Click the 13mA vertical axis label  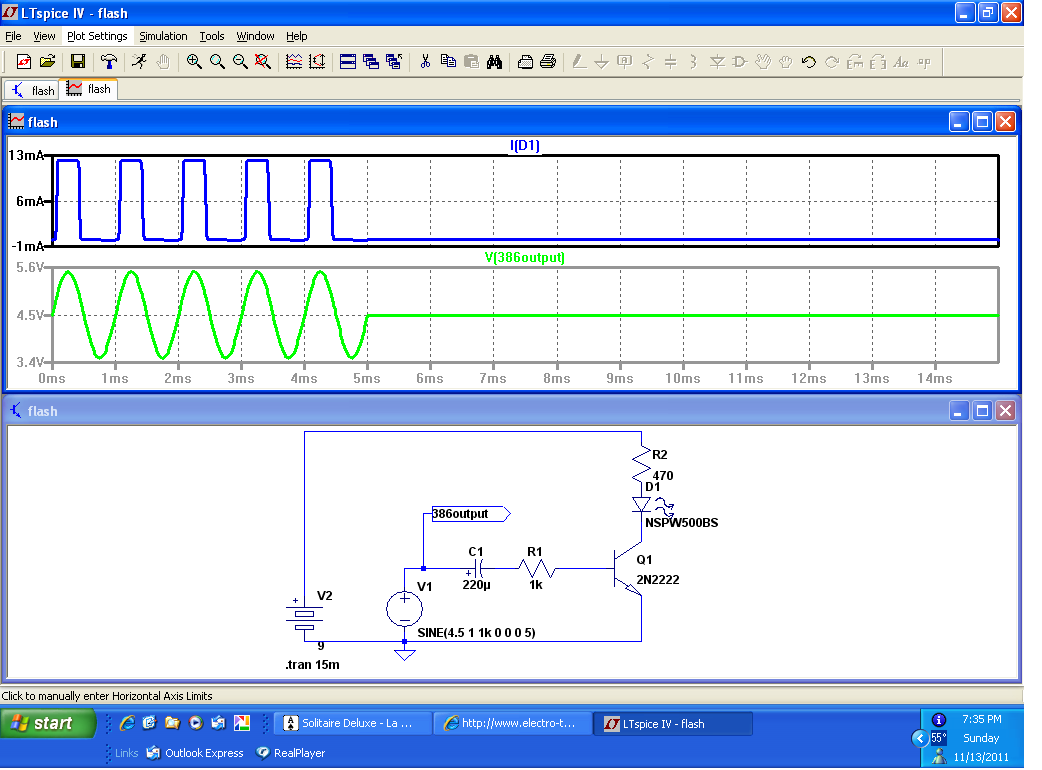pos(26,155)
